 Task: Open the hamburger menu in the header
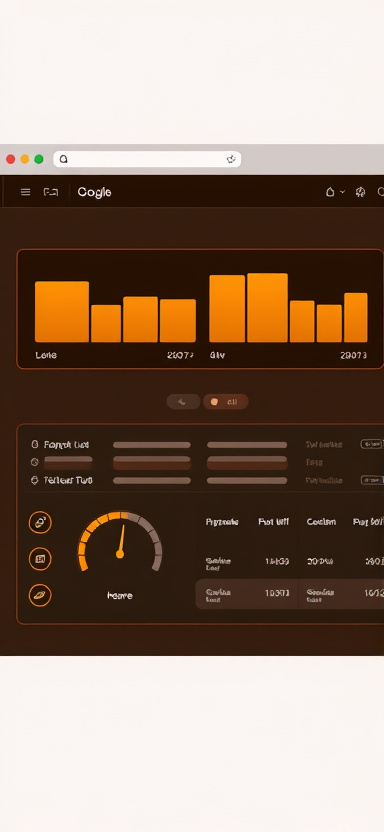[x=25, y=192]
